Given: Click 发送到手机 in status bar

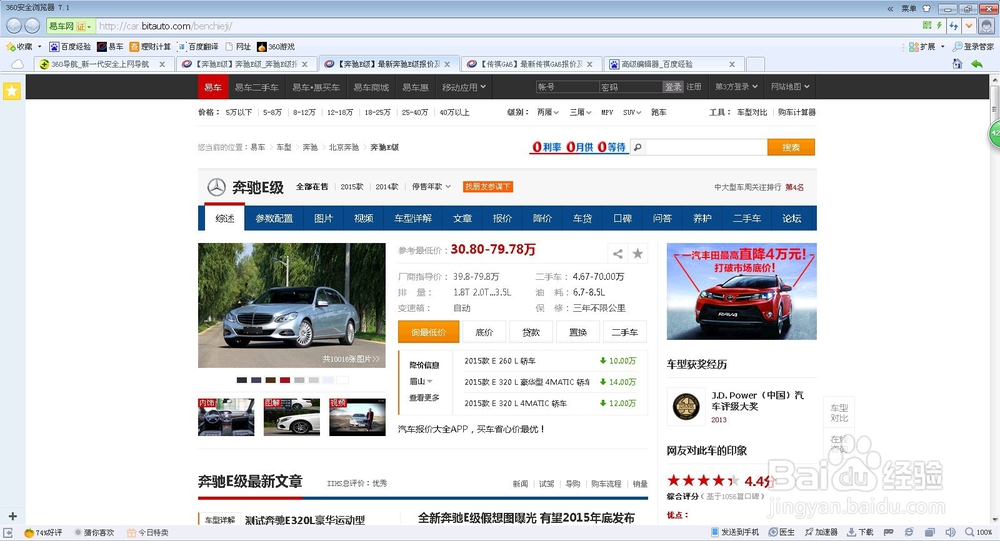Looking at the screenshot, I should coord(735,532).
